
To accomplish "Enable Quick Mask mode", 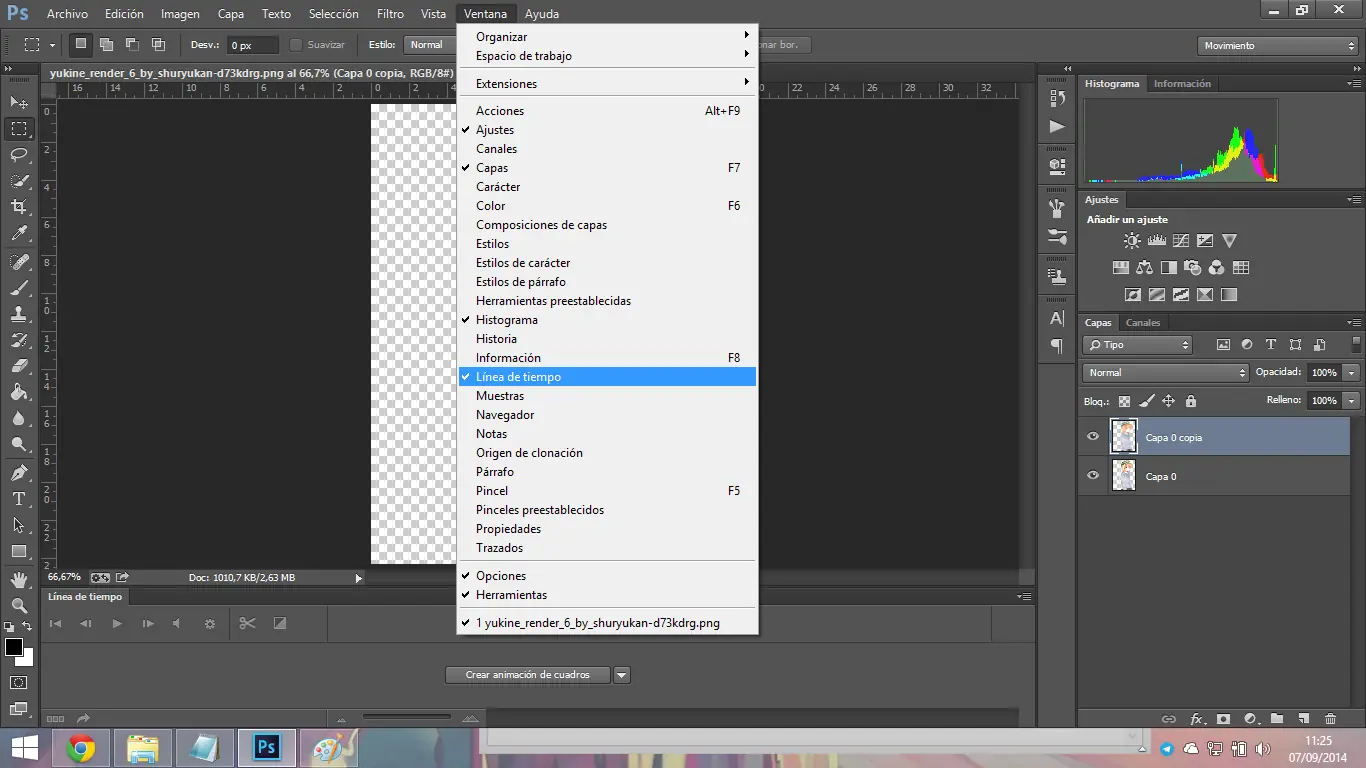I will click(x=19, y=683).
